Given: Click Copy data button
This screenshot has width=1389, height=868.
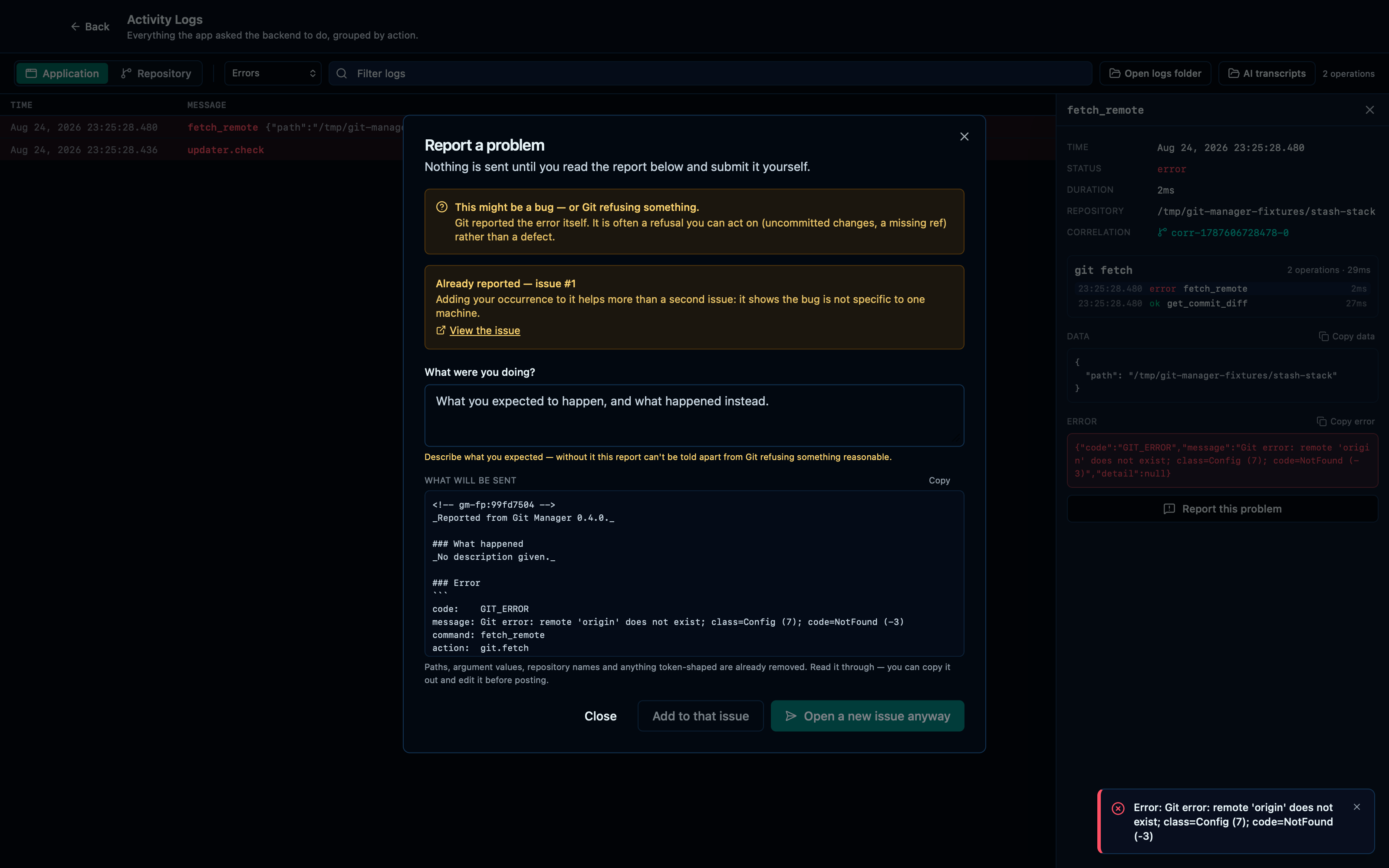Looking at the screenshot, I should 1346,336.
